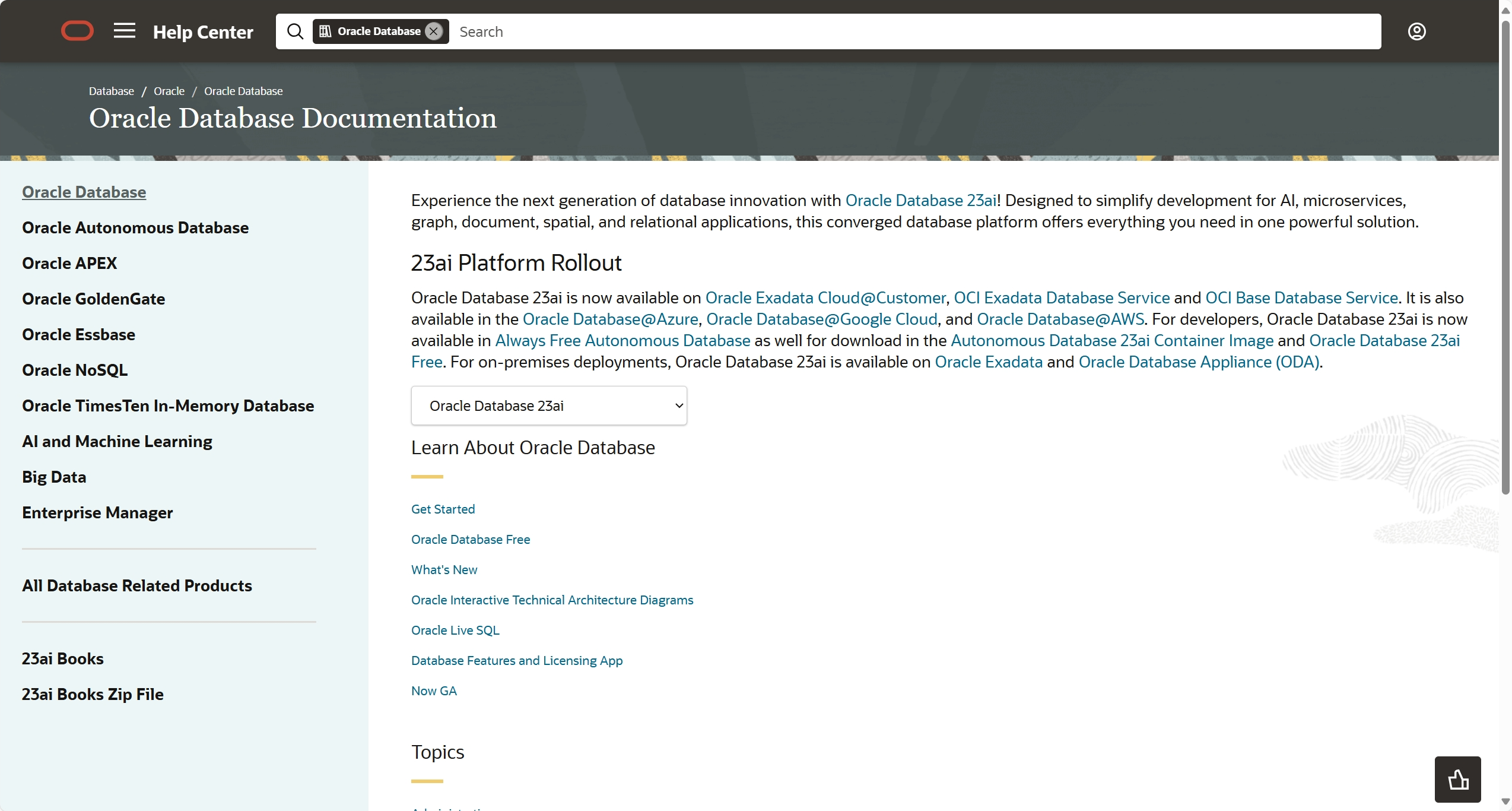This screenshot has height=811, width=1512.
Task: Click the Oracle red logo icon
Action: tap(77, 31)
